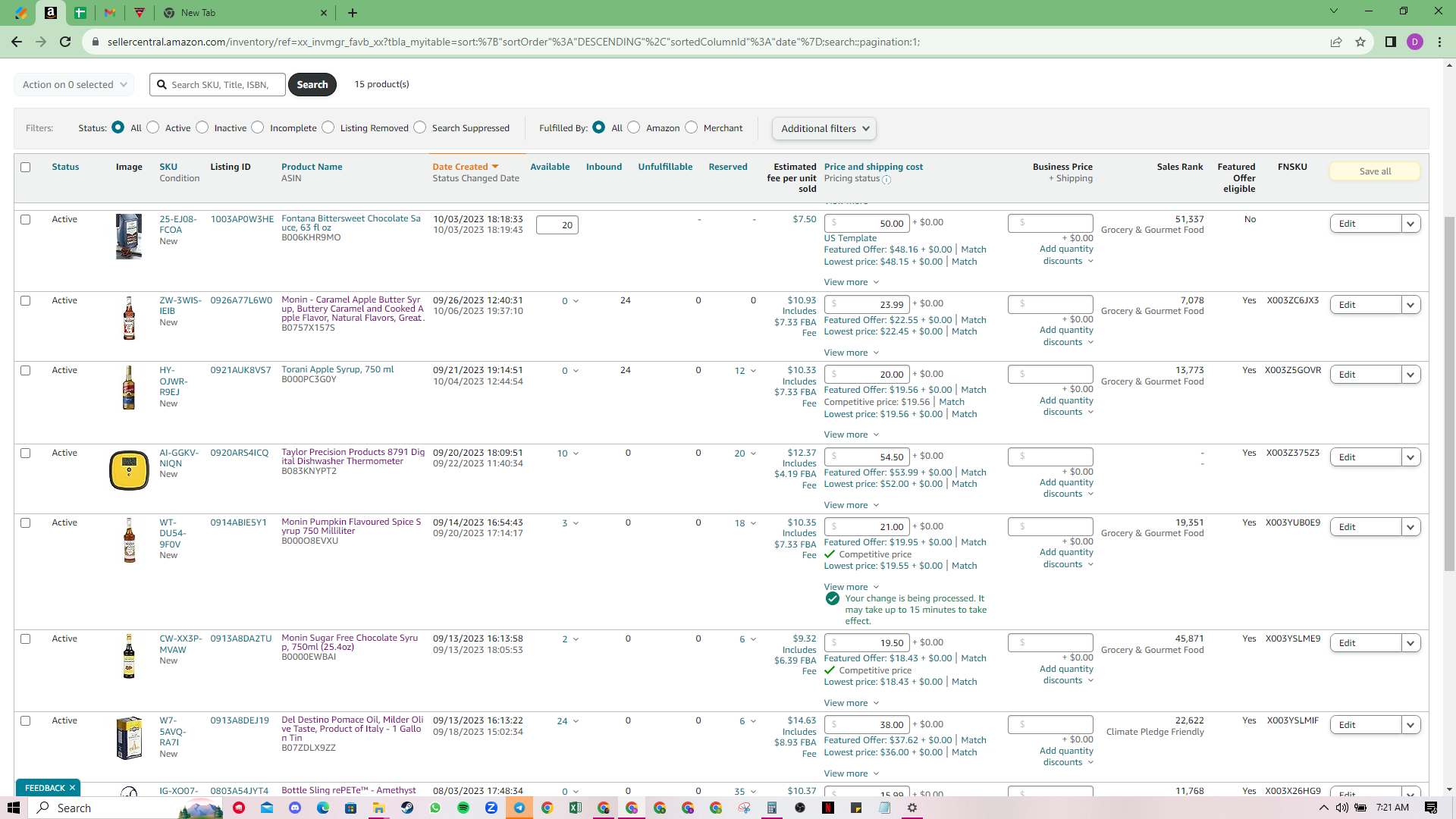Click the Search button

point(312,84)
